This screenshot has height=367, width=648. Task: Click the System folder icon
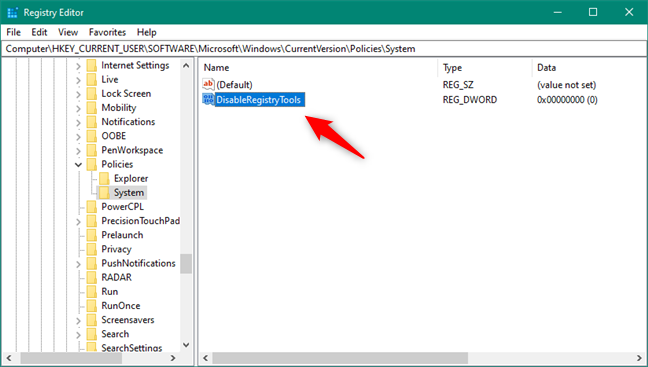(104, 193)
